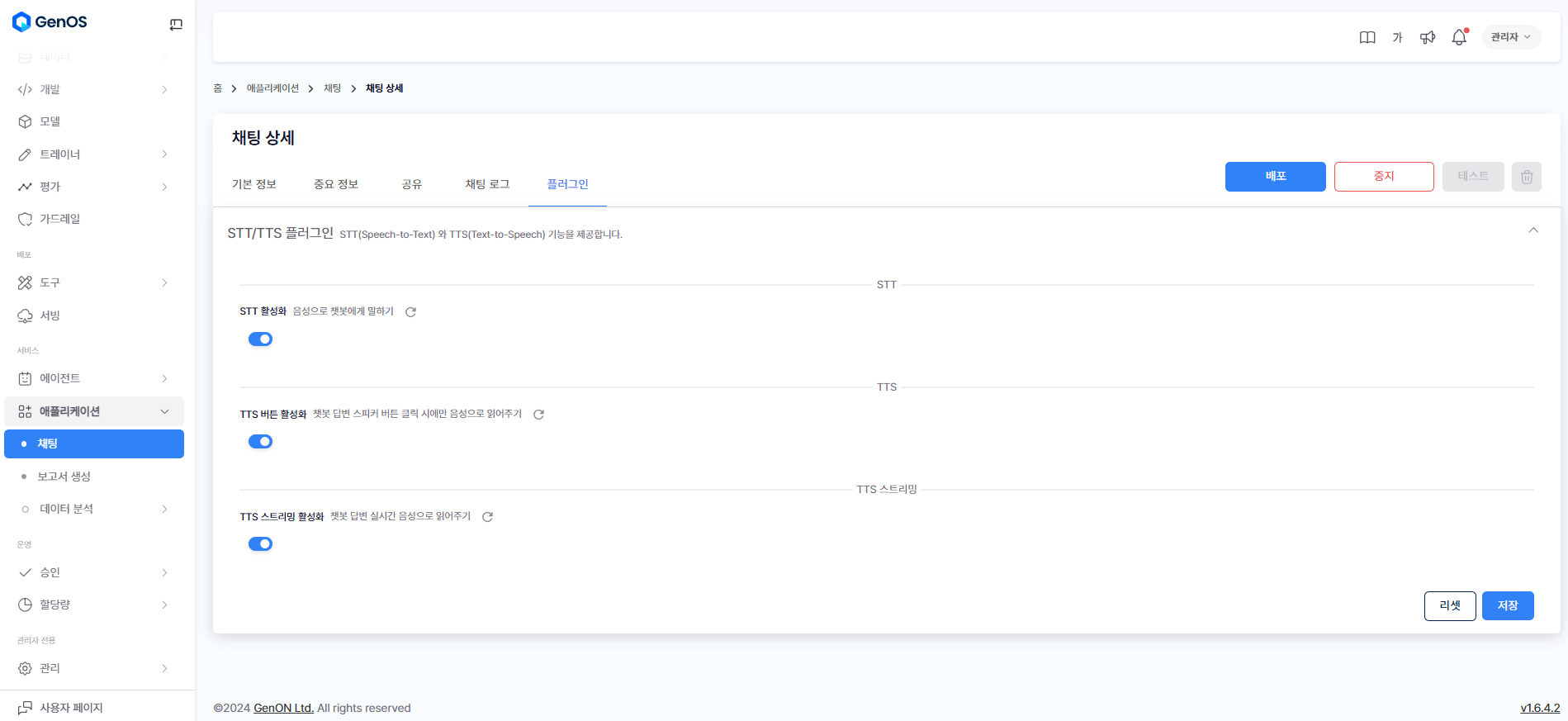Open the 기본 정보 tab

[254, 184]
